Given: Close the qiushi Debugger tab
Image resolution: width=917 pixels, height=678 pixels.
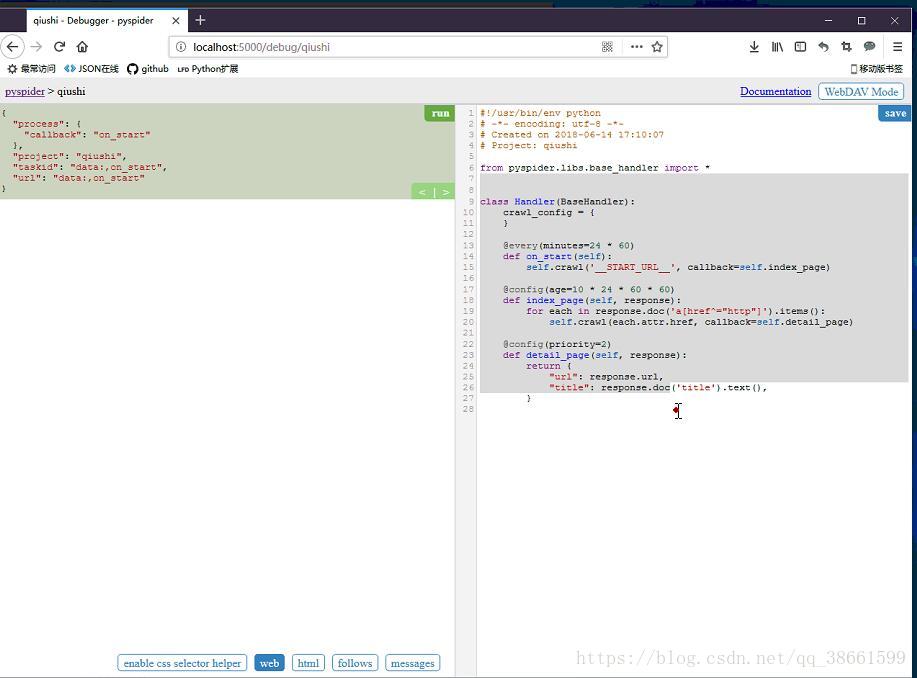Looking at the screenshot, I should pyautogui.click(x=175, y=20).
